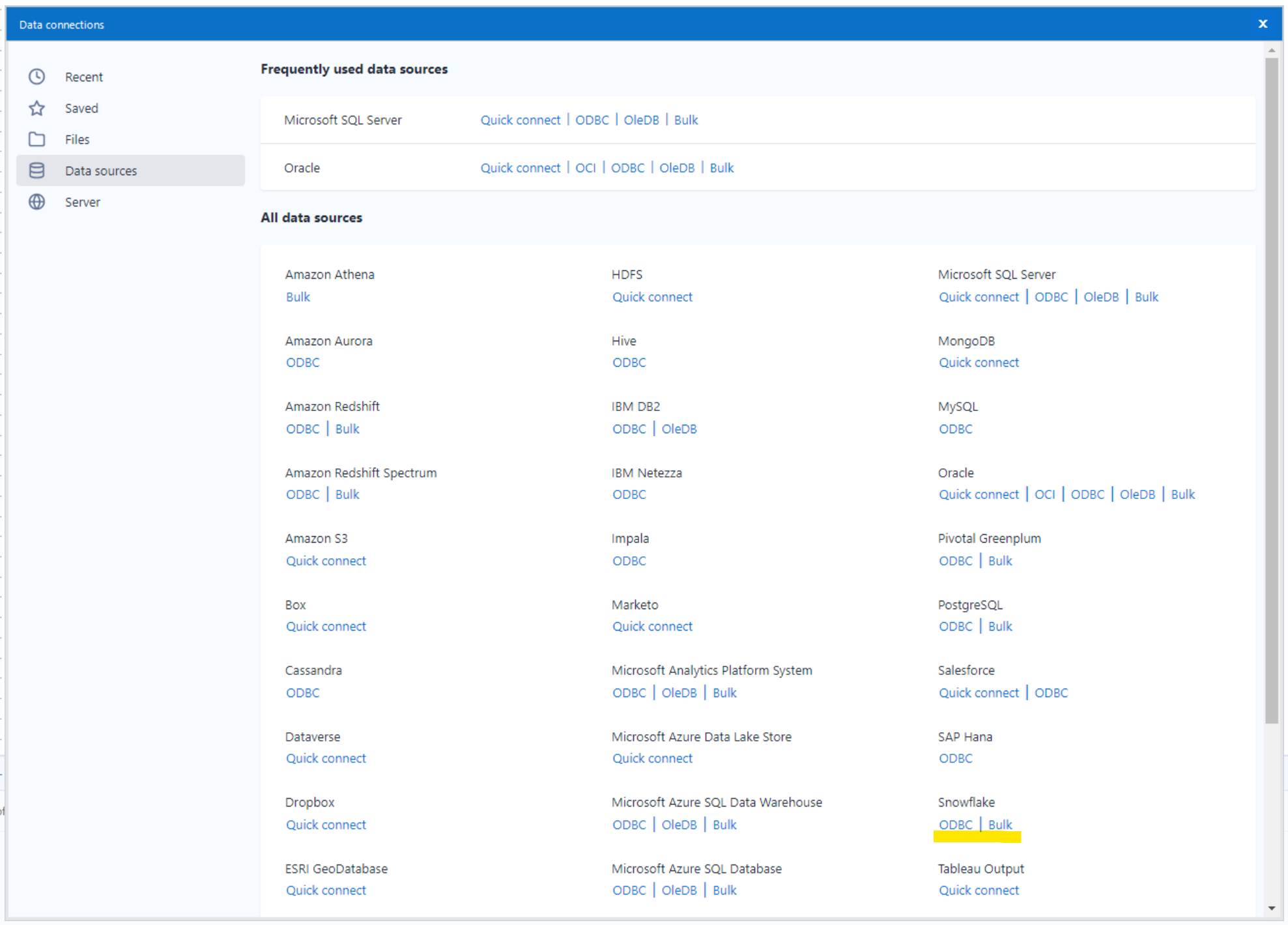1288x925 pixels.
Task: Click the scroll down arrow
Action: [x=1272, y=908]
